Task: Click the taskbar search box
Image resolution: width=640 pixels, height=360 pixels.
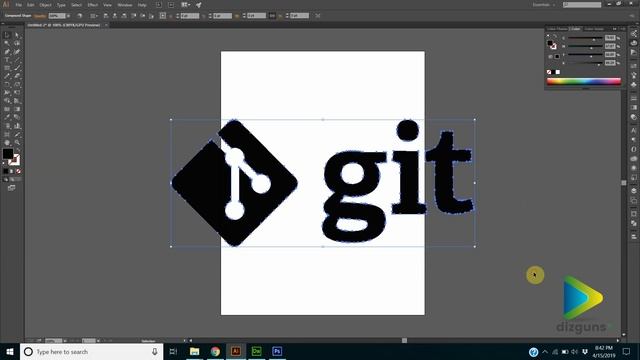Action: 91,351
